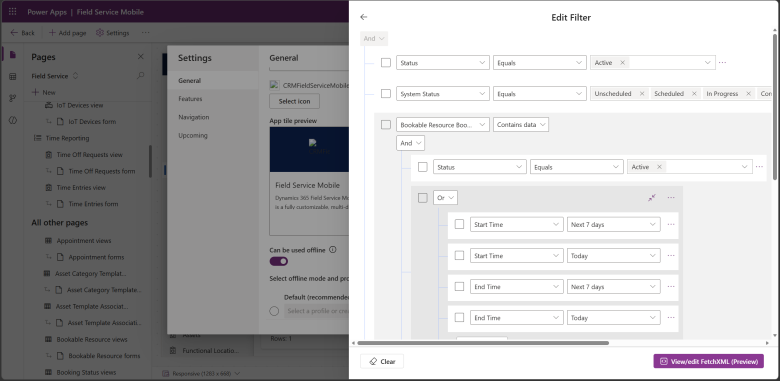Check the Or group checkbox

point(422,197)
